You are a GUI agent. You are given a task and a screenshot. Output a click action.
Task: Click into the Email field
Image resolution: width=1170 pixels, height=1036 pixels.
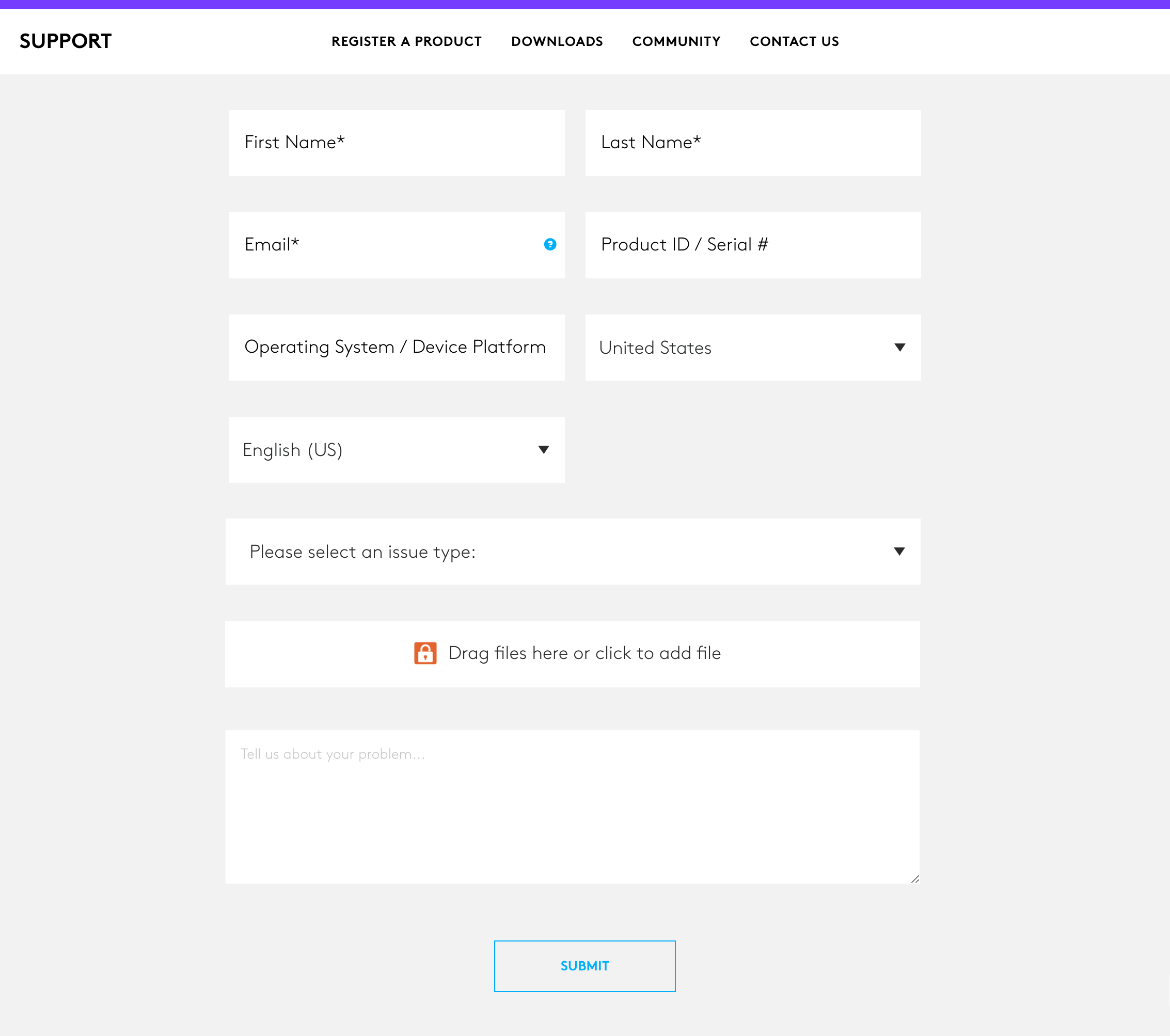tap(397, 245)
